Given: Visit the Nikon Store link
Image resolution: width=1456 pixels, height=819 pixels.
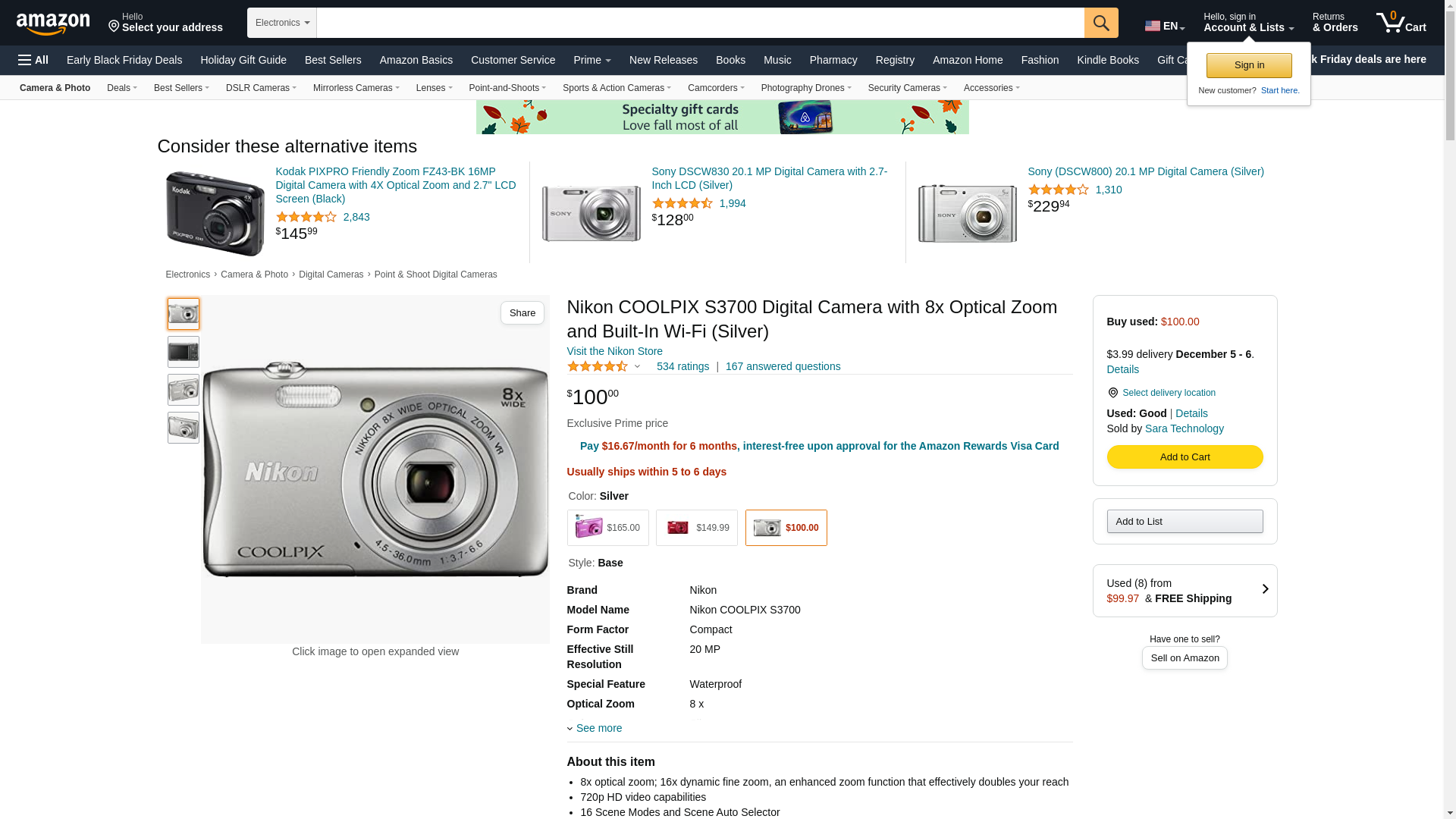Looking at the screenshot, I should (614, 351).
